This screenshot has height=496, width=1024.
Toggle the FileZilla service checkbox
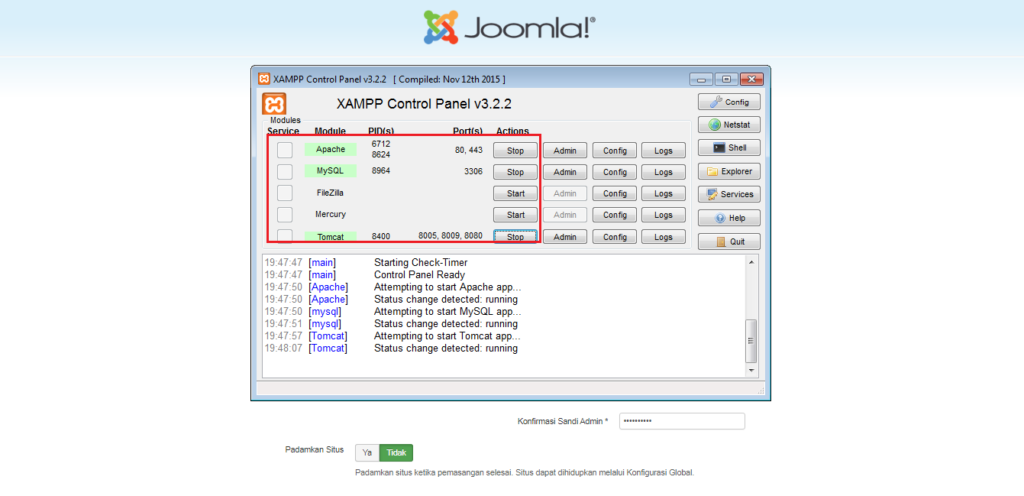[285, 193]
